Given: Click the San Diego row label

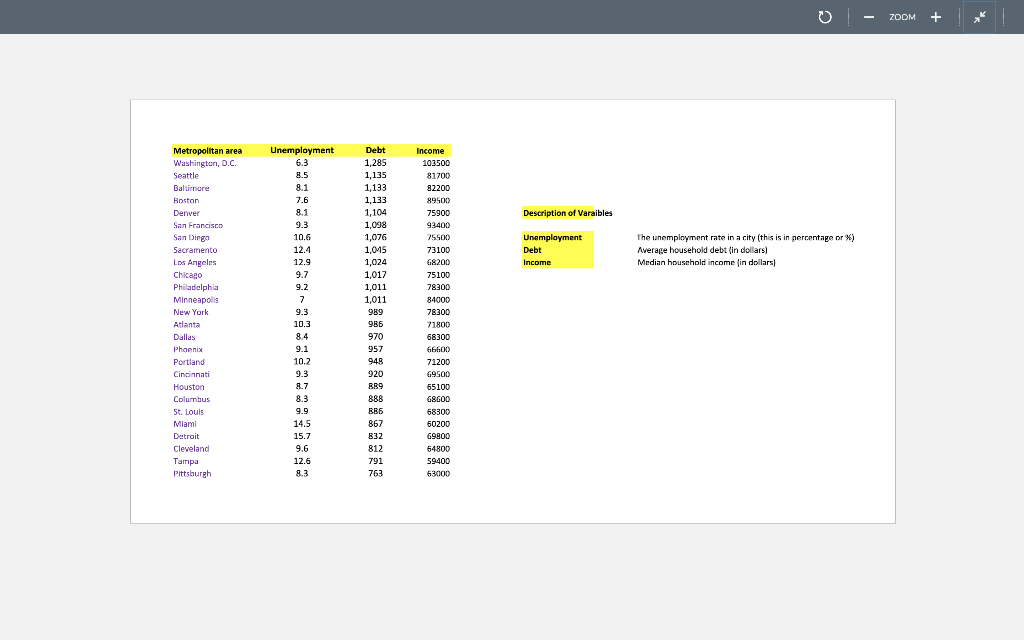Looking at the screenshot, I should [191, 238].
